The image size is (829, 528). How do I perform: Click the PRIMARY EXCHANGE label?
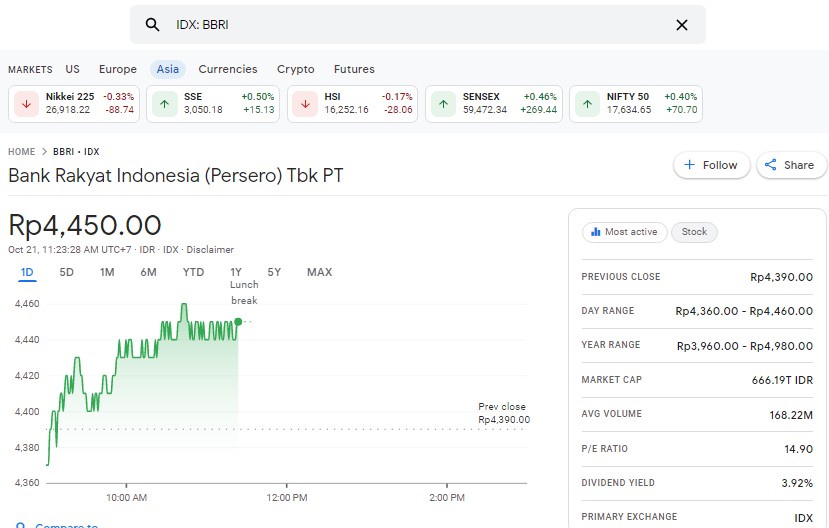click(x=629, y=517)
